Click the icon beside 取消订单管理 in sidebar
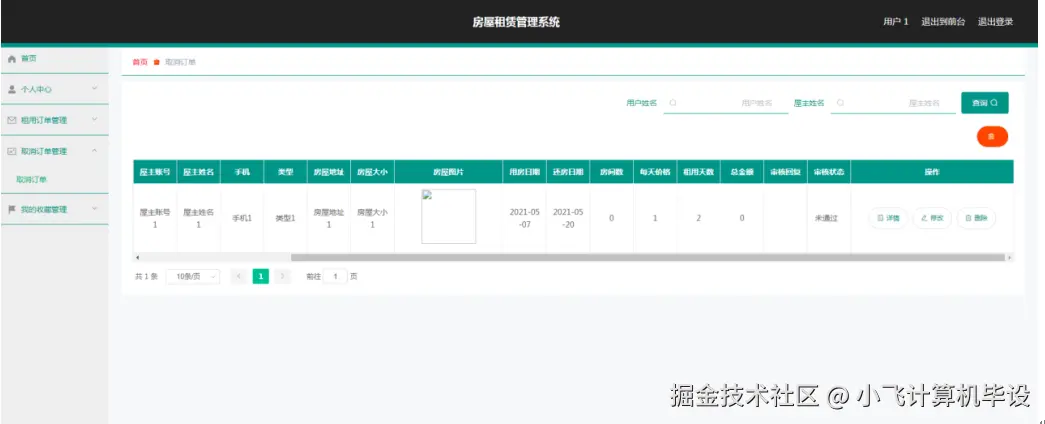 coord(11,151)
